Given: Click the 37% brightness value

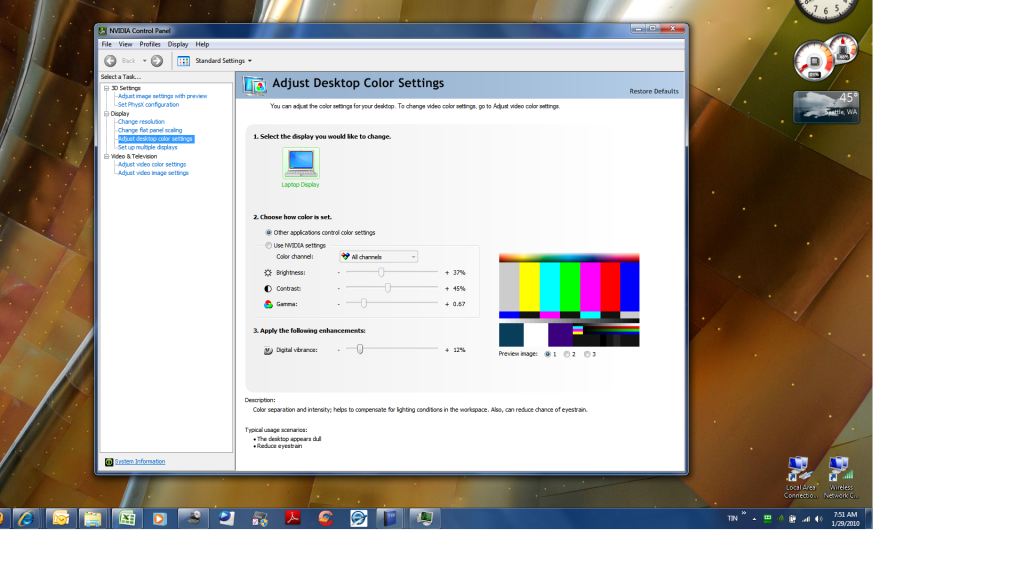Looking at the screenshot, I should click(459, 273).
